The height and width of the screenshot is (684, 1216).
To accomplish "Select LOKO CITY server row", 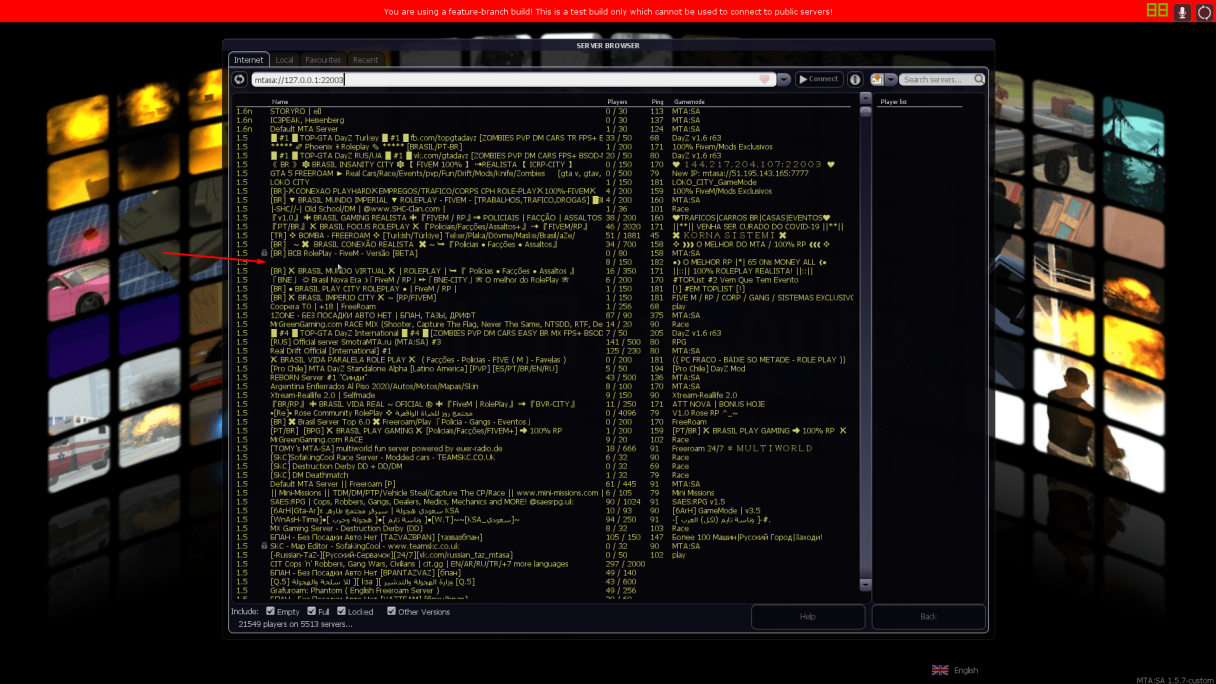I will point(543,182).
